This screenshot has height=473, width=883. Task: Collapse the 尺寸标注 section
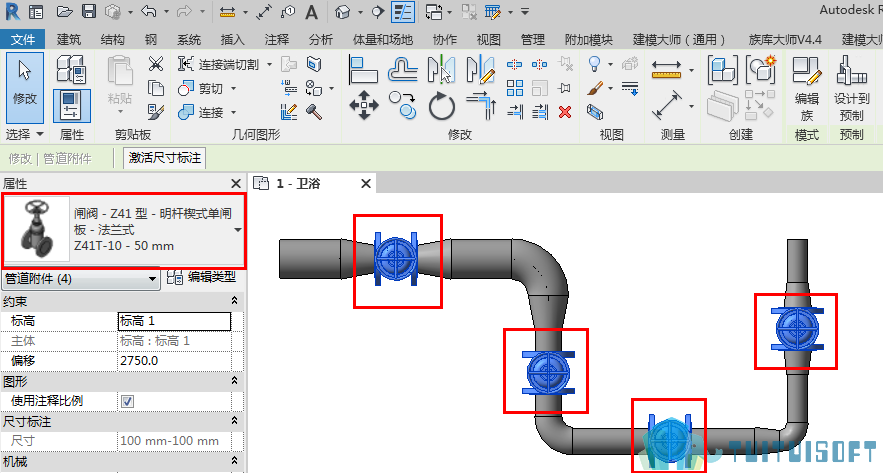click(234, 421)
